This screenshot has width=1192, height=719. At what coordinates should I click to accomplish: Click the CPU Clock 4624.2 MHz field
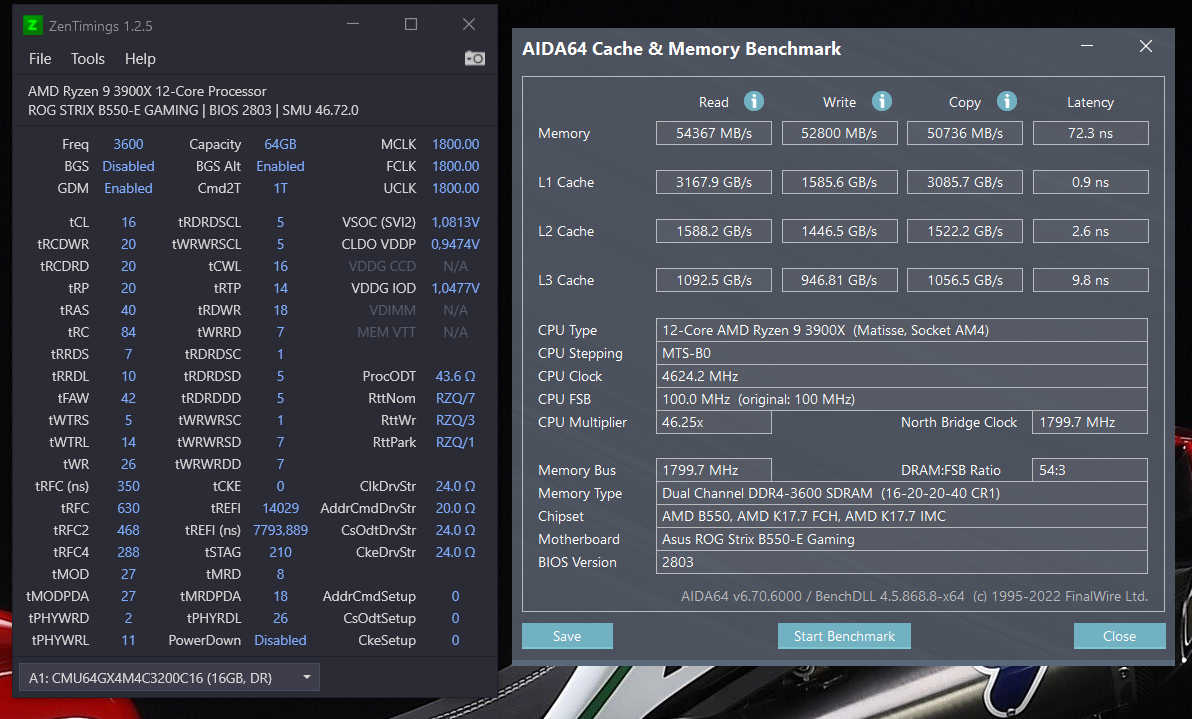coord(902,376)
